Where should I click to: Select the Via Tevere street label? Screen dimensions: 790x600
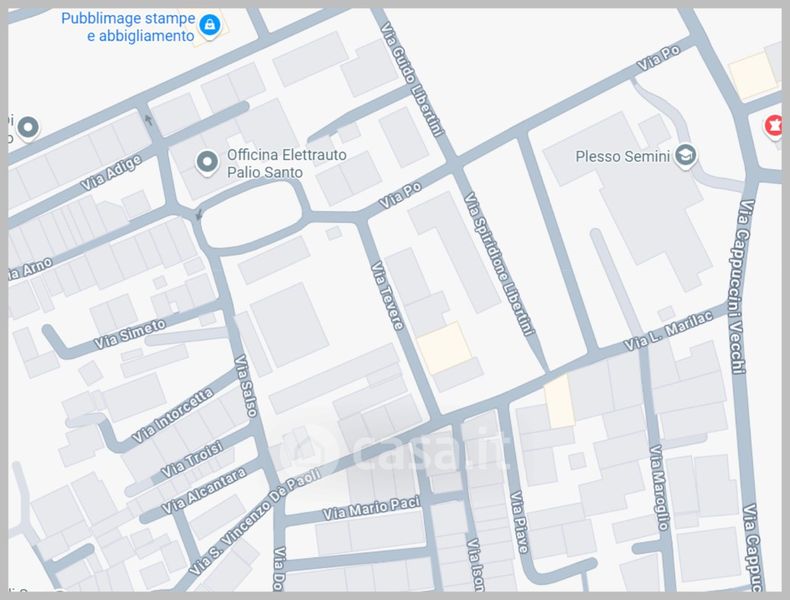click(387, 296)
